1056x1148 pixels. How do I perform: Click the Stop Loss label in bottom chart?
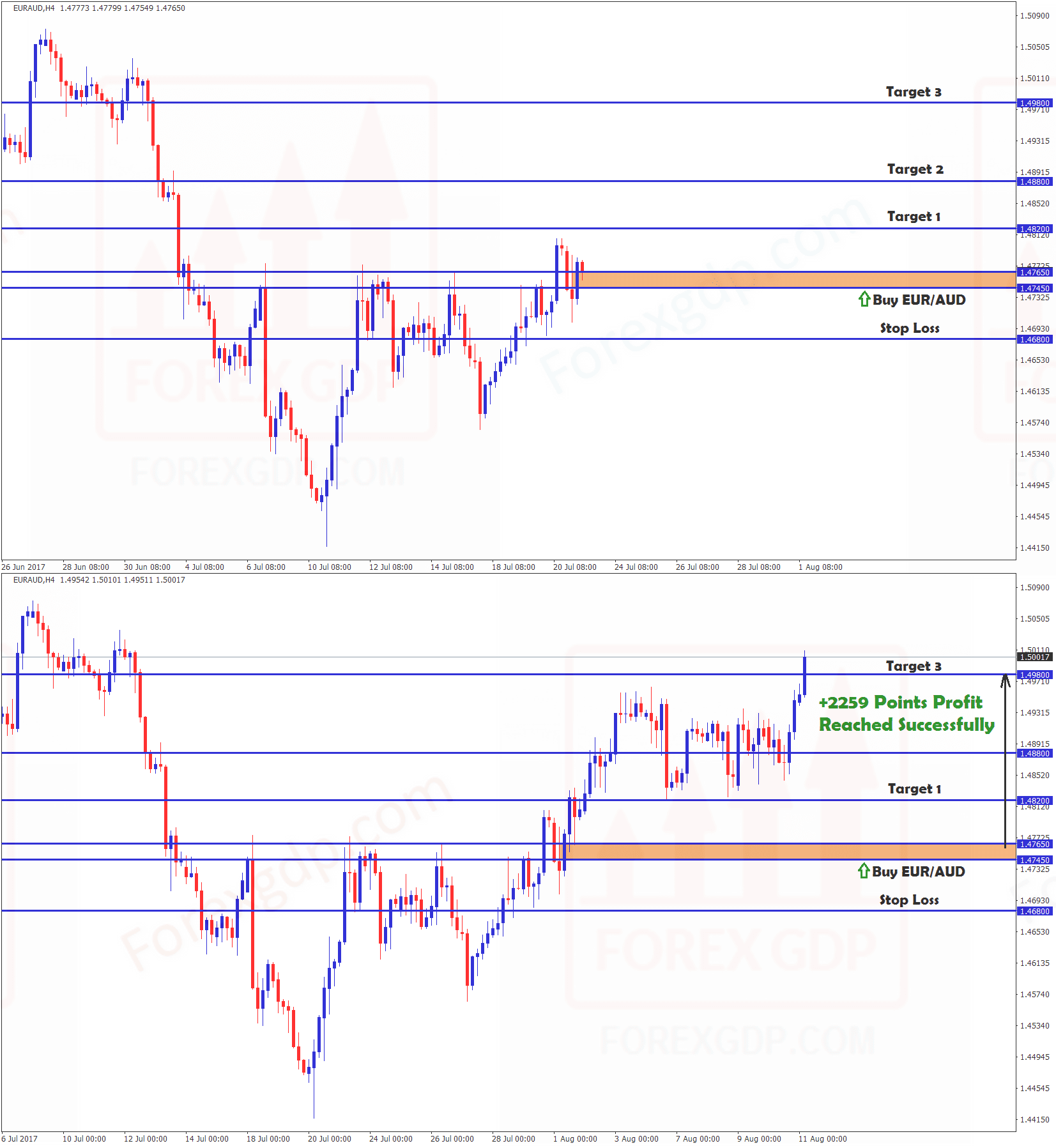click(x=909, y=900)
